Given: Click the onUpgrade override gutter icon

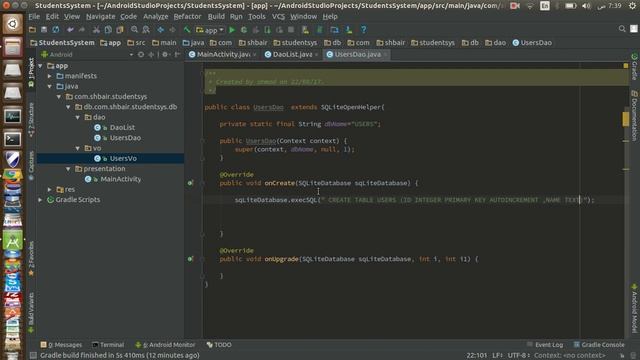Looking at the screenshot, I should 190,259.
